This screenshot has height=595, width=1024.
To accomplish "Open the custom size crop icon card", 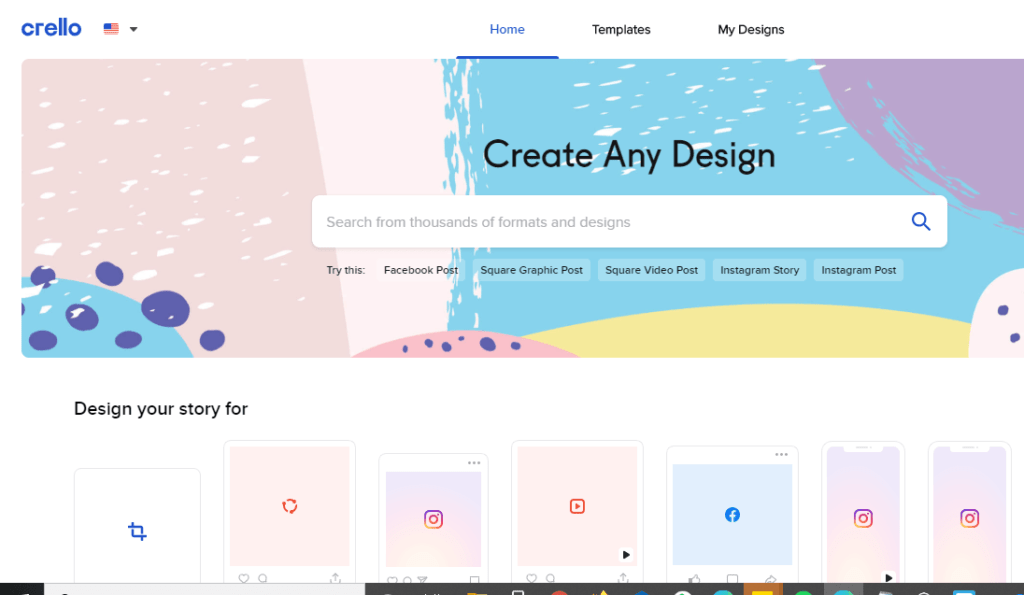I will [x=137, y=531].
